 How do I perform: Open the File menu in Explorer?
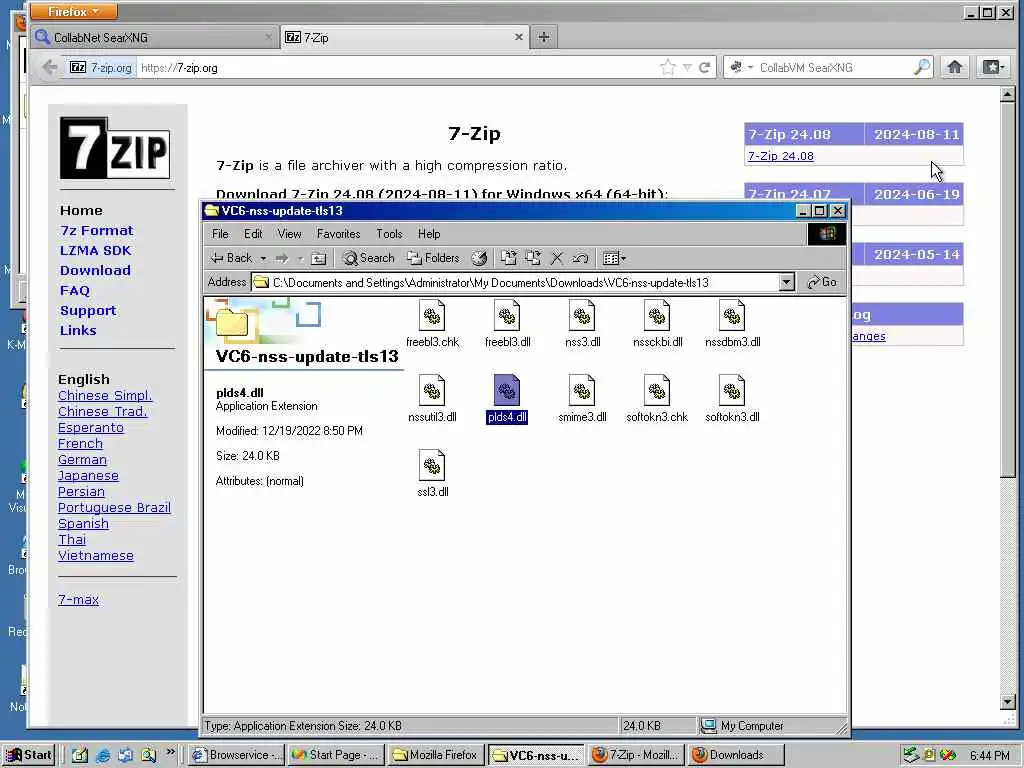(x=220, y=234)
